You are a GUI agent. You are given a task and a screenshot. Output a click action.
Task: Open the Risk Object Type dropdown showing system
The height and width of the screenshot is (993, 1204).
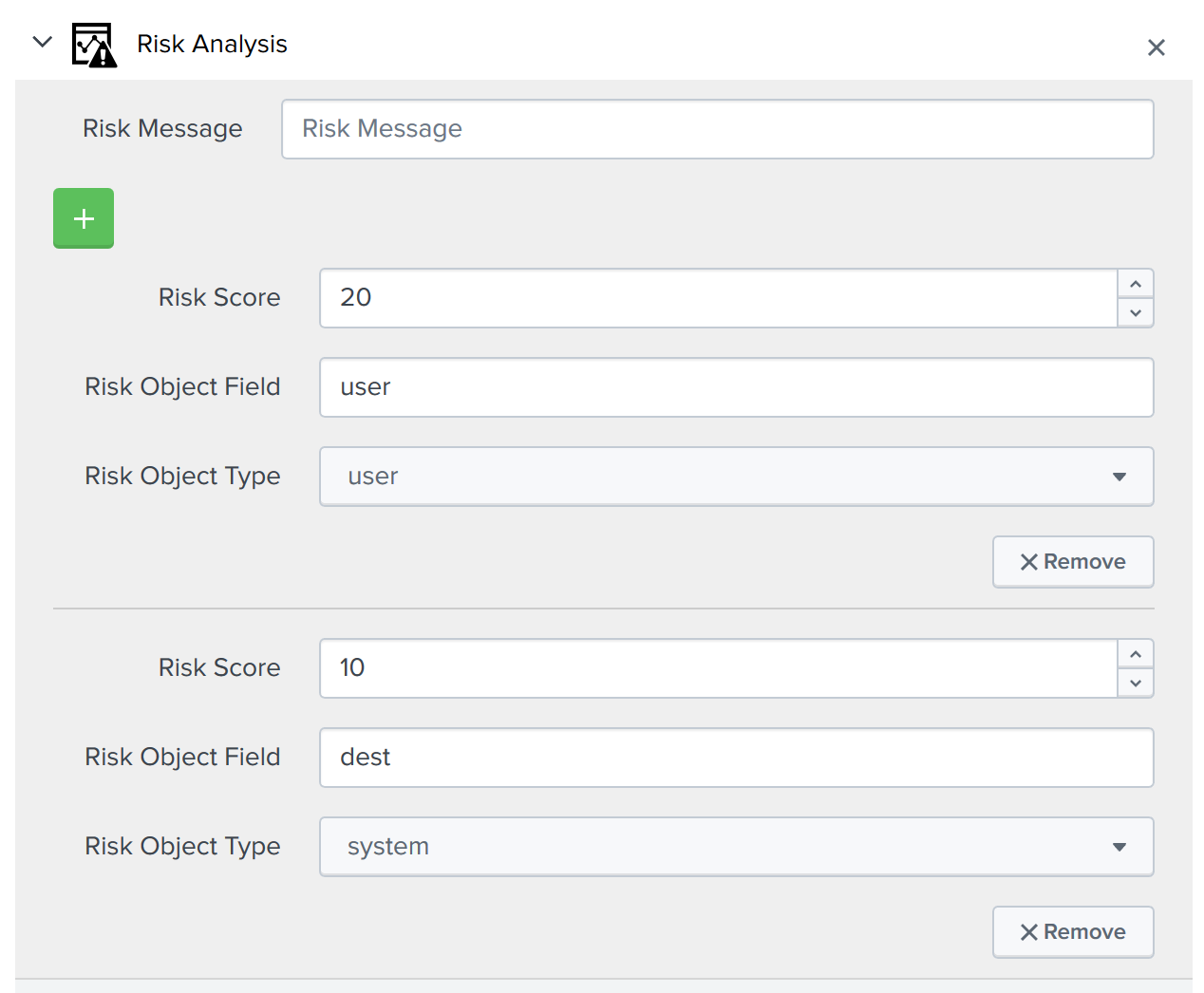pos(736,847)
